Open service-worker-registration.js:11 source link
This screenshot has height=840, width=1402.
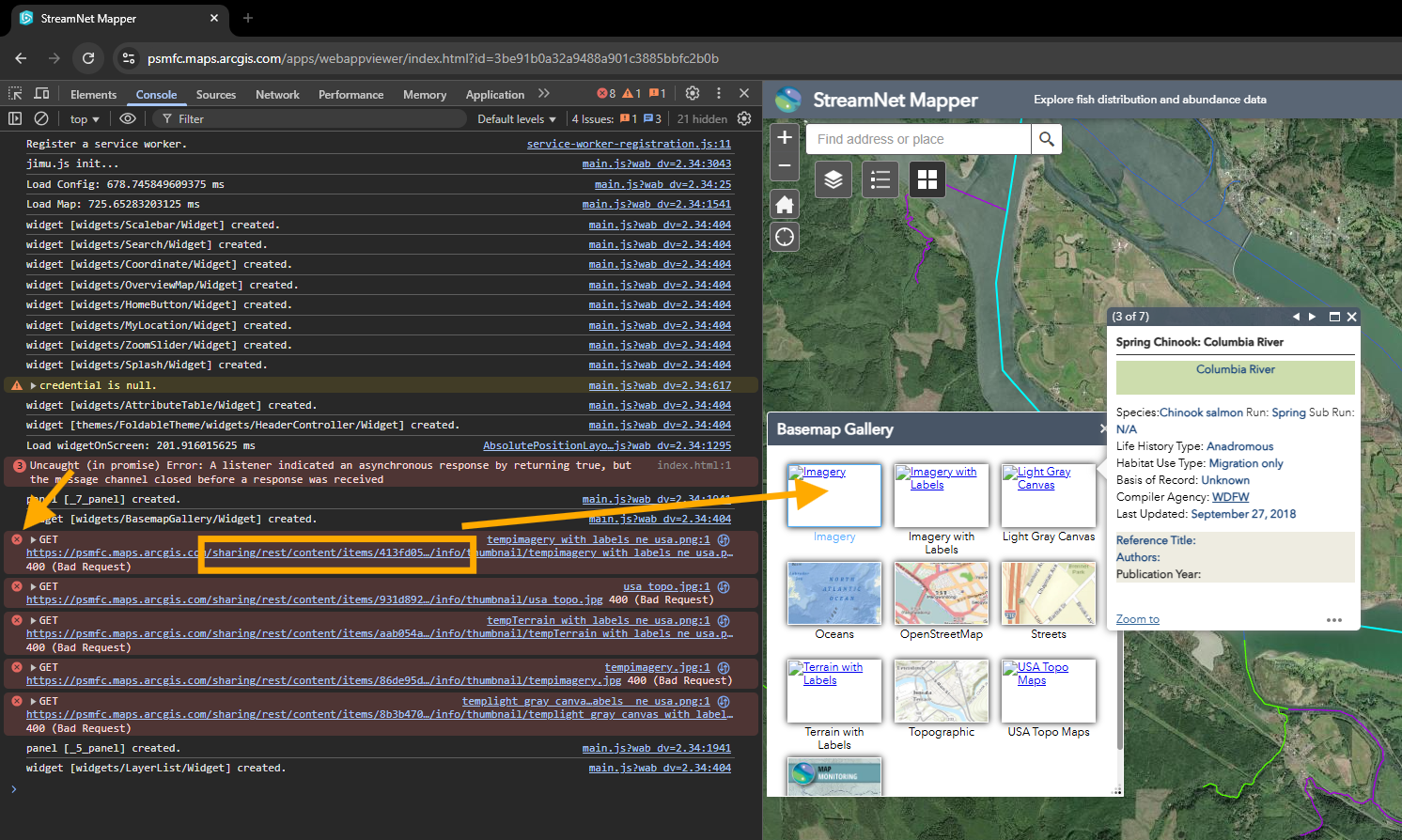click(629, 144)
